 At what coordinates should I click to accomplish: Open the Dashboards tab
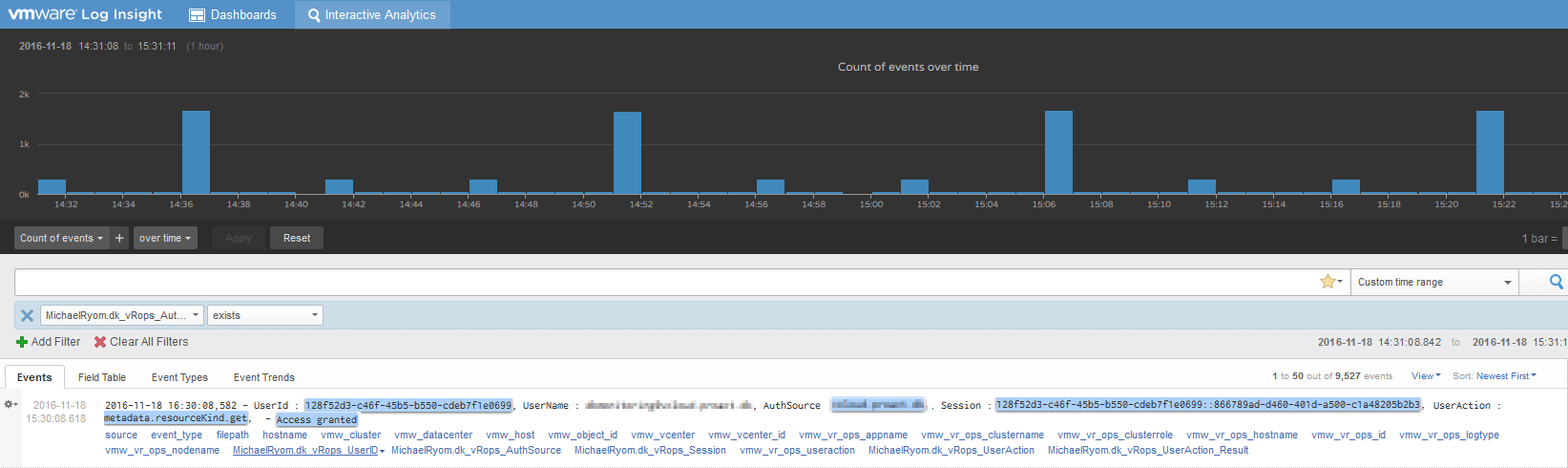pyautogui.click(x=233, y=14)
